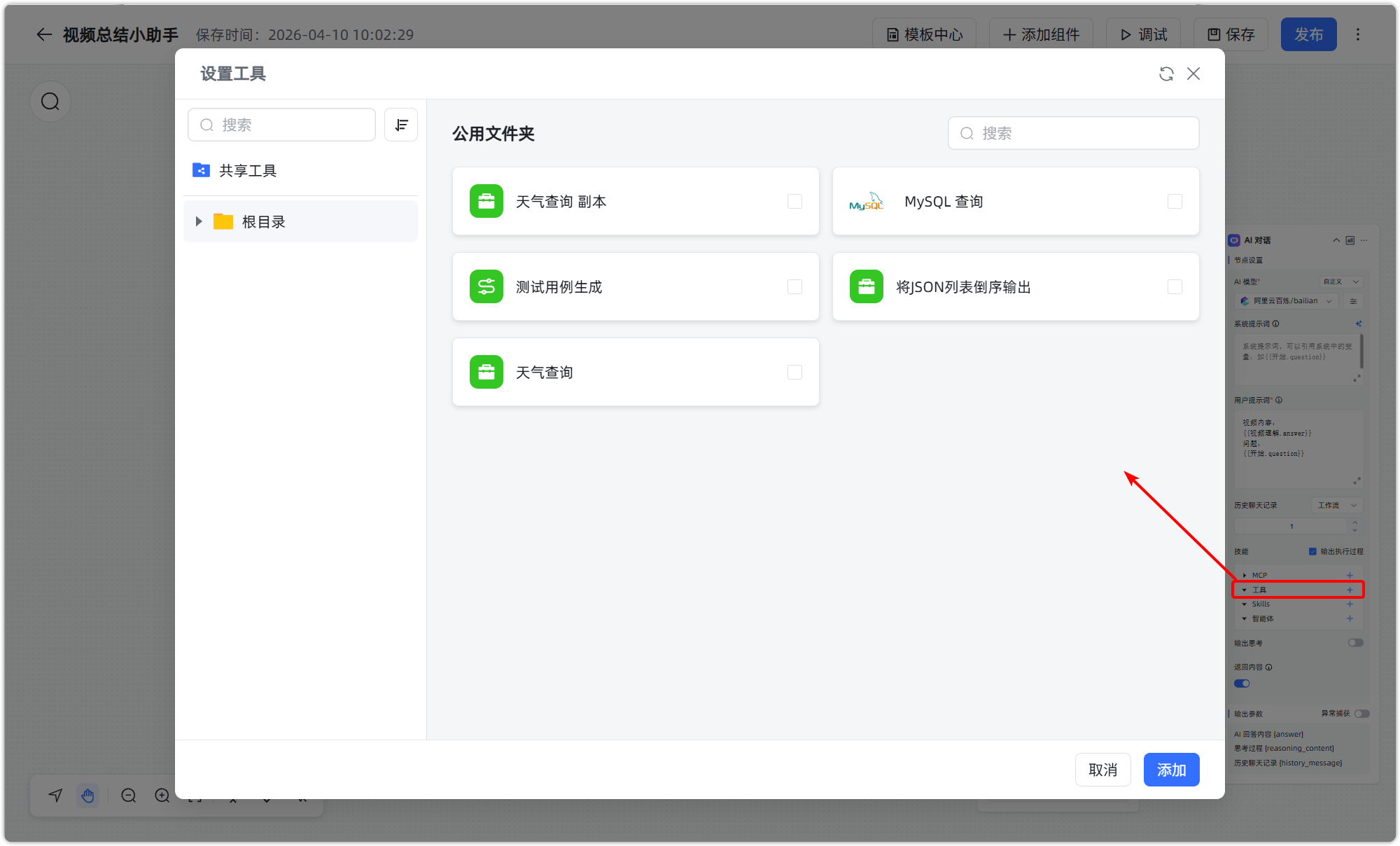Open the AI 对话 node three-dot menu
This screenshot has height=846, width=1400.
[1364, 240]
